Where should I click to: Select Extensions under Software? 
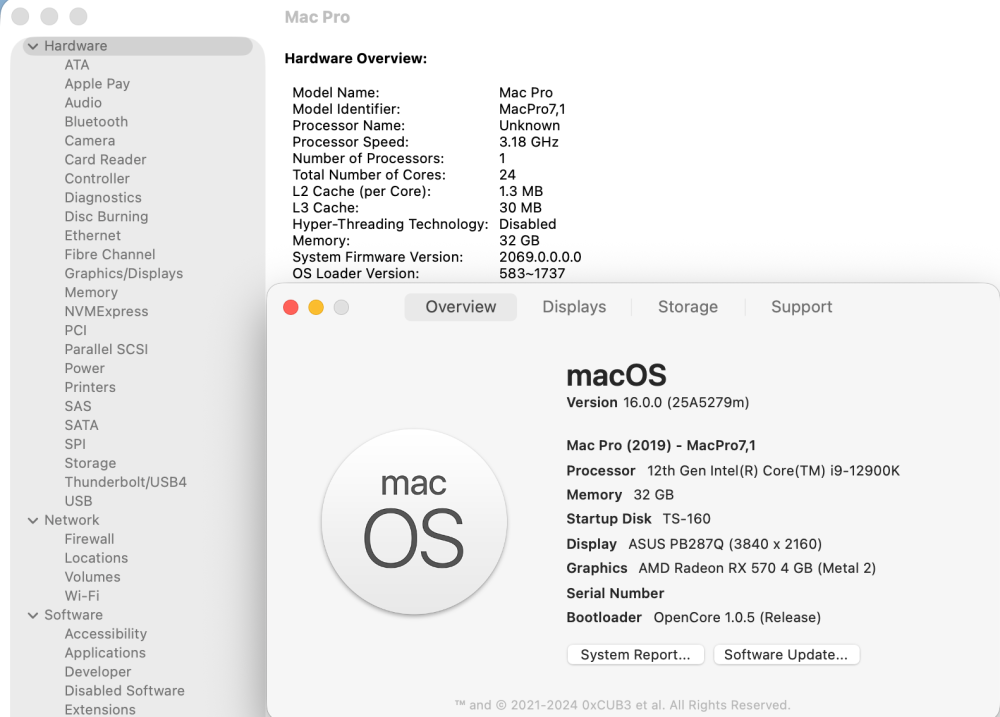[x=100, y=710]
